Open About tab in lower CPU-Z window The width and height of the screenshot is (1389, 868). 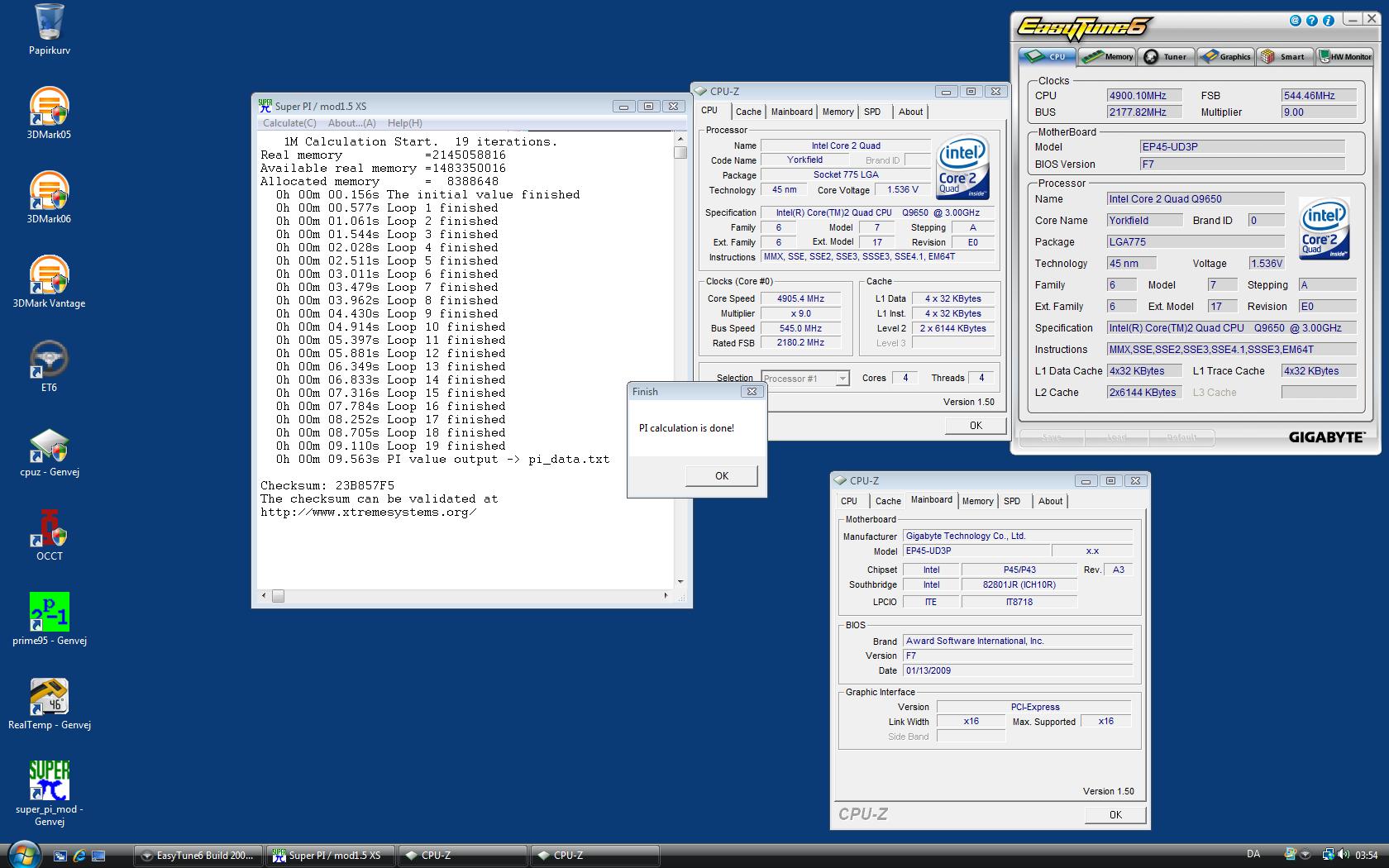click(x=1050, y=501)
